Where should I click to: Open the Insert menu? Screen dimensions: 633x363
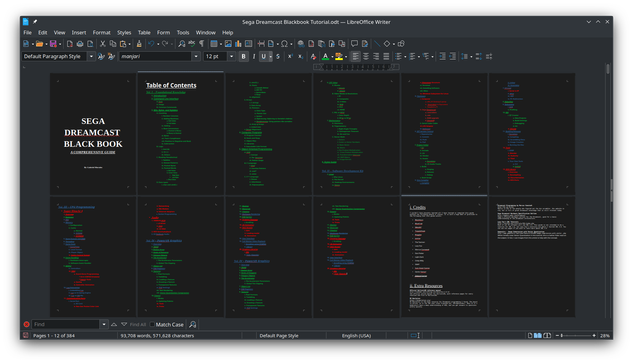click(x=79, y=33)
